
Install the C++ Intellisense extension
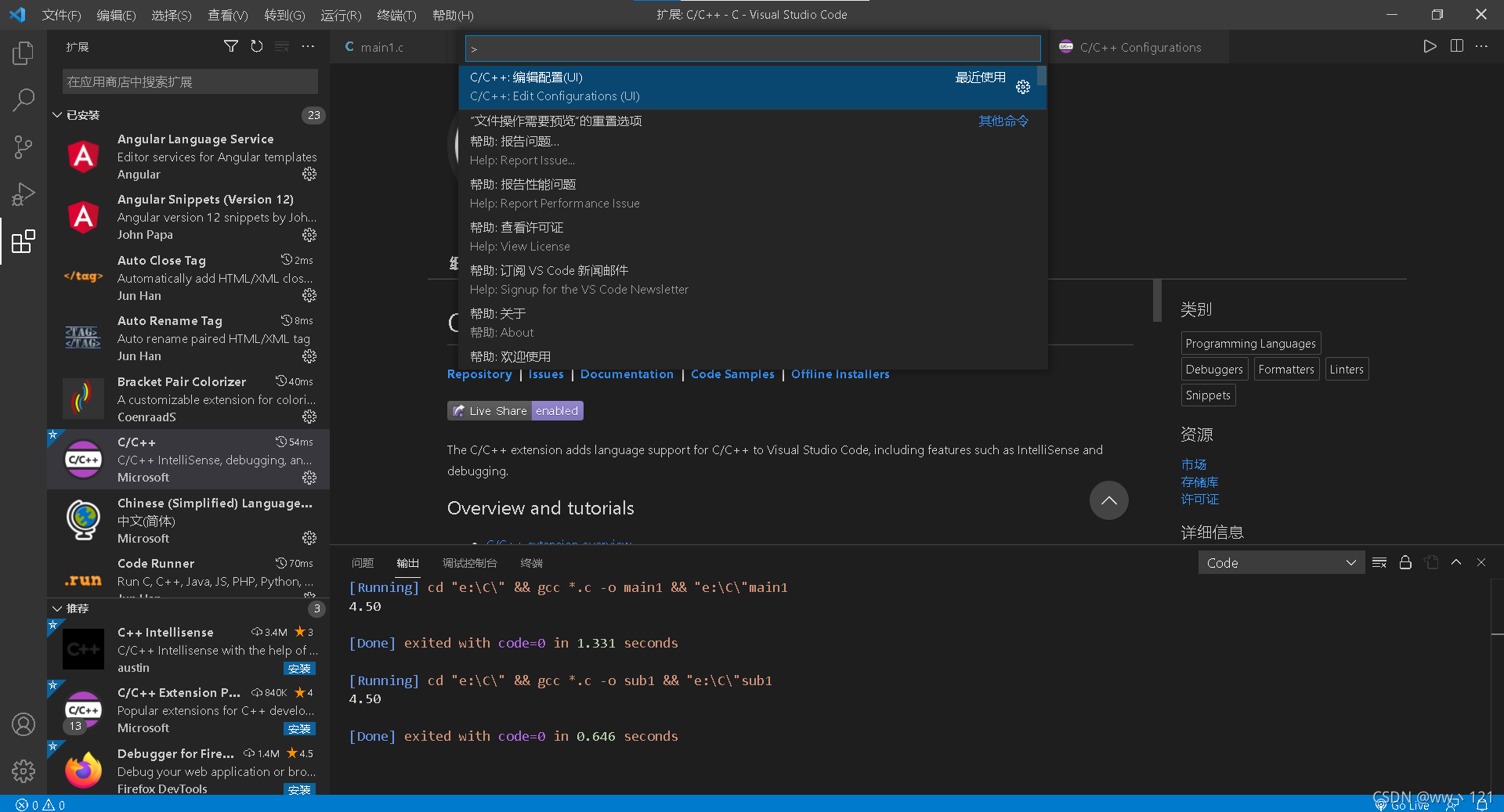299,669
